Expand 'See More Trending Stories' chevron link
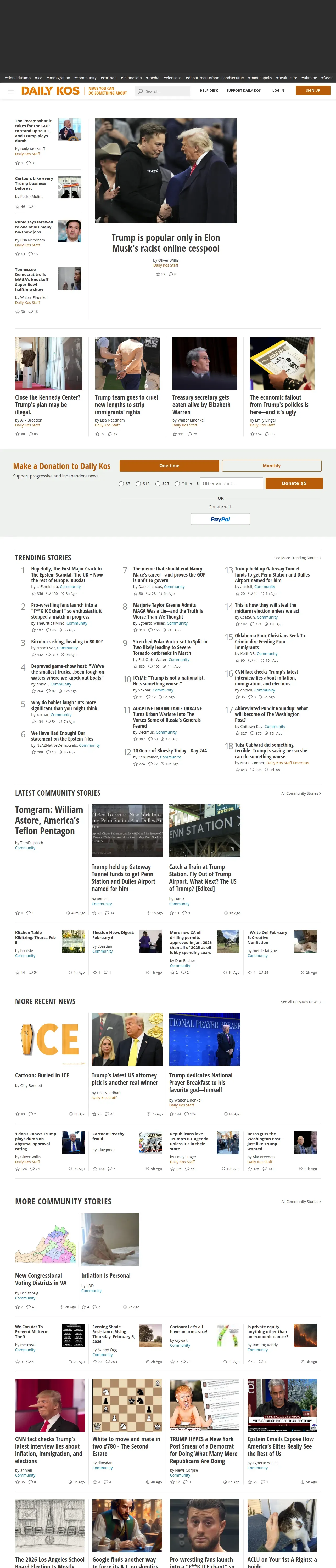The width and height of the screenshot is (336, 1568). (297, 558)
